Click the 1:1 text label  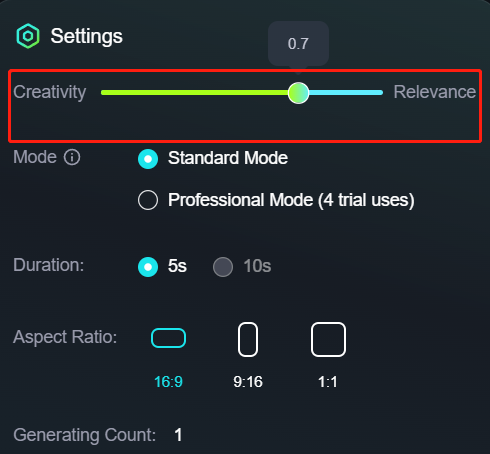tap(328, 382)
